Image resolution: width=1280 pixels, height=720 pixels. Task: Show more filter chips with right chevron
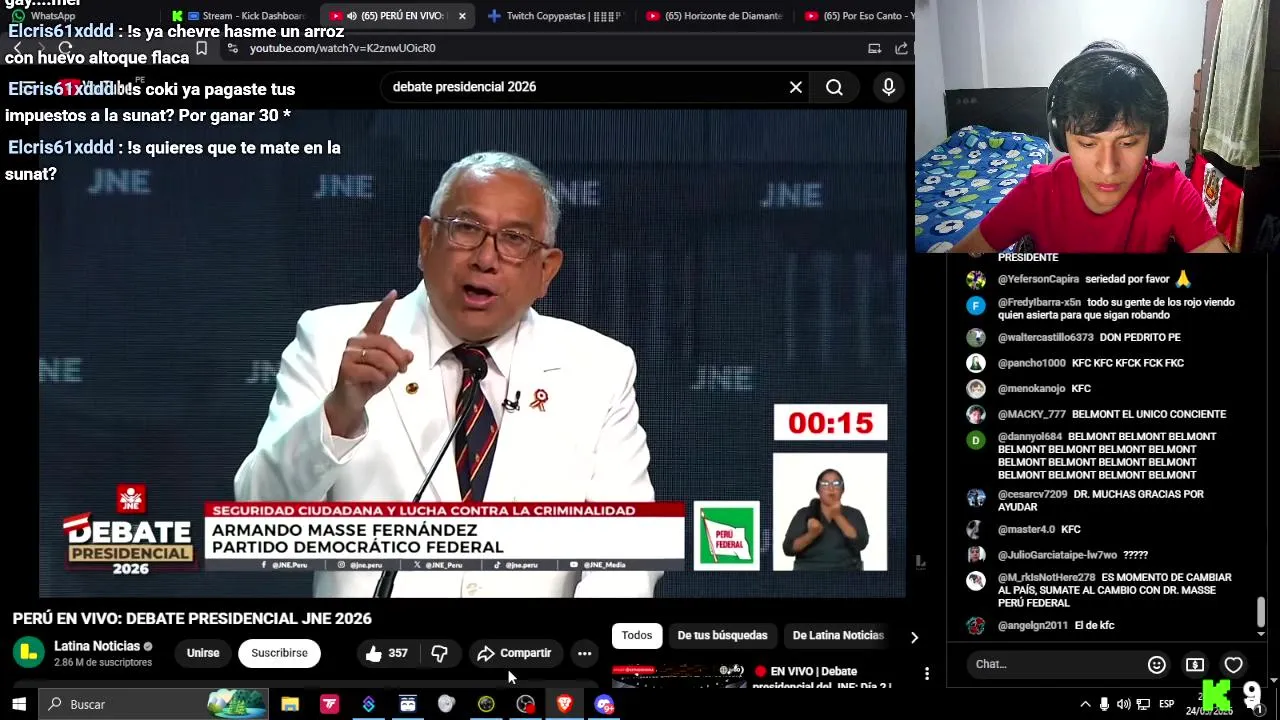[x=914, y=637]
